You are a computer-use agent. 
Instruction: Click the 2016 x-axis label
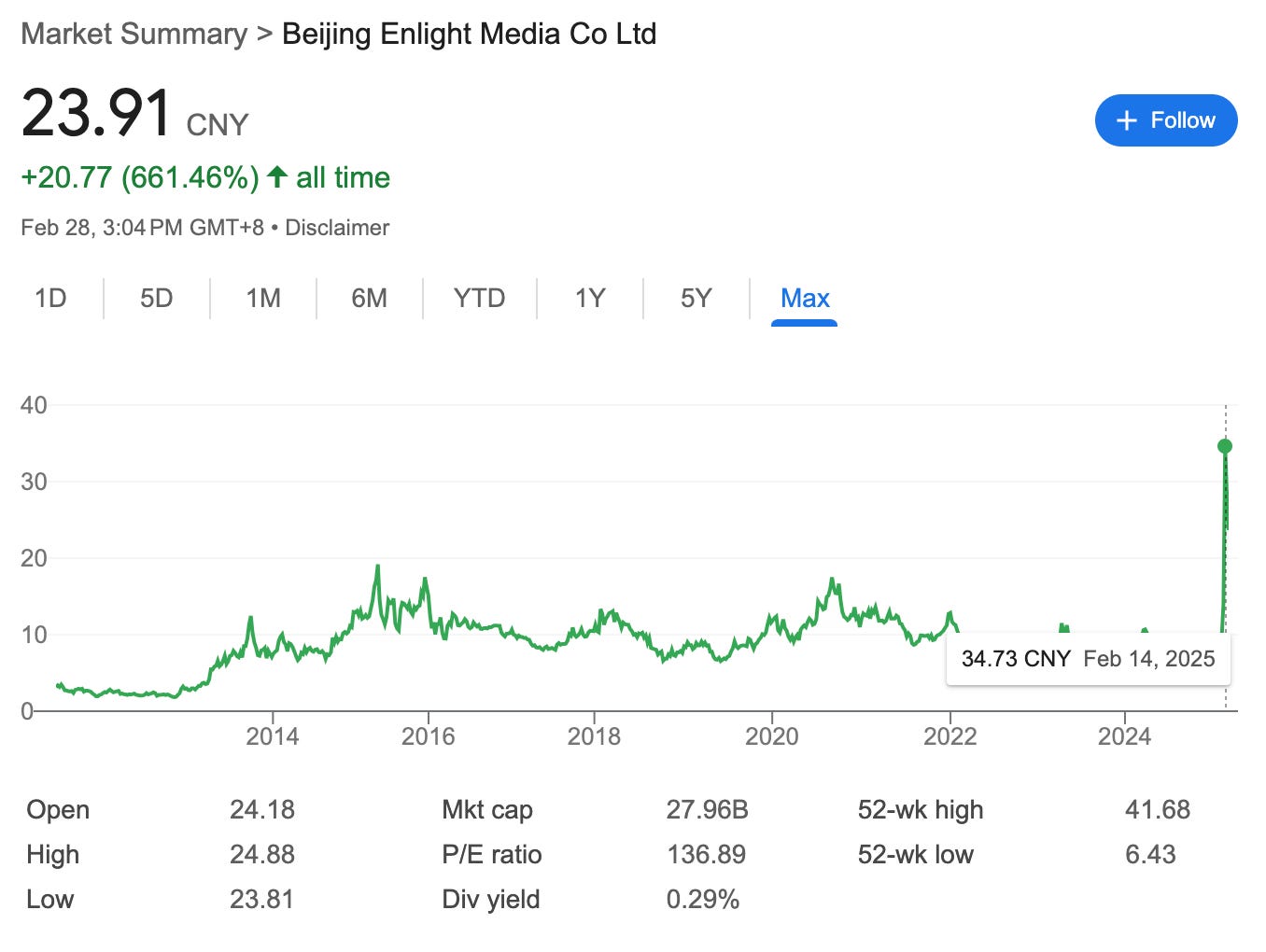pyautogui.click(x=429, y=736)
